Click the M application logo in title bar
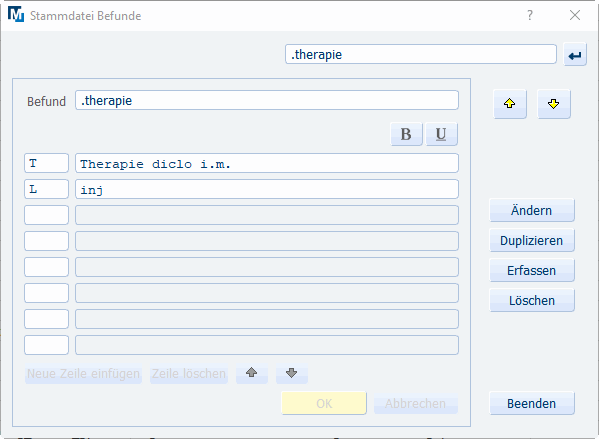 (16, 15)
